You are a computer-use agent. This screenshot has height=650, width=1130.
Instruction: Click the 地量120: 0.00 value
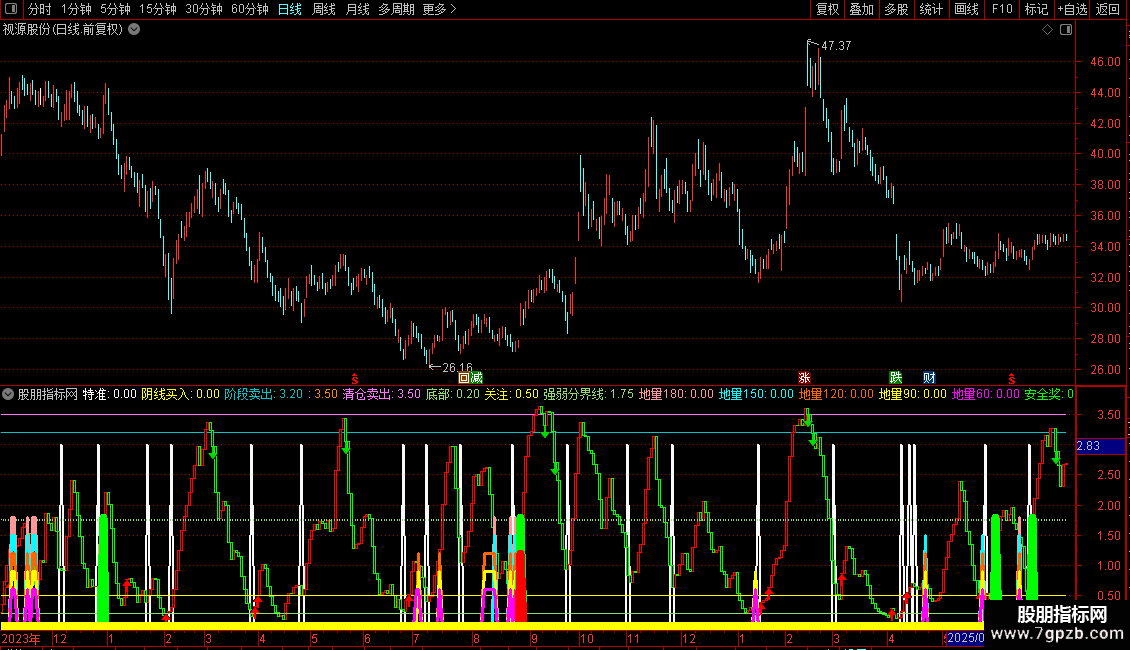836,394
